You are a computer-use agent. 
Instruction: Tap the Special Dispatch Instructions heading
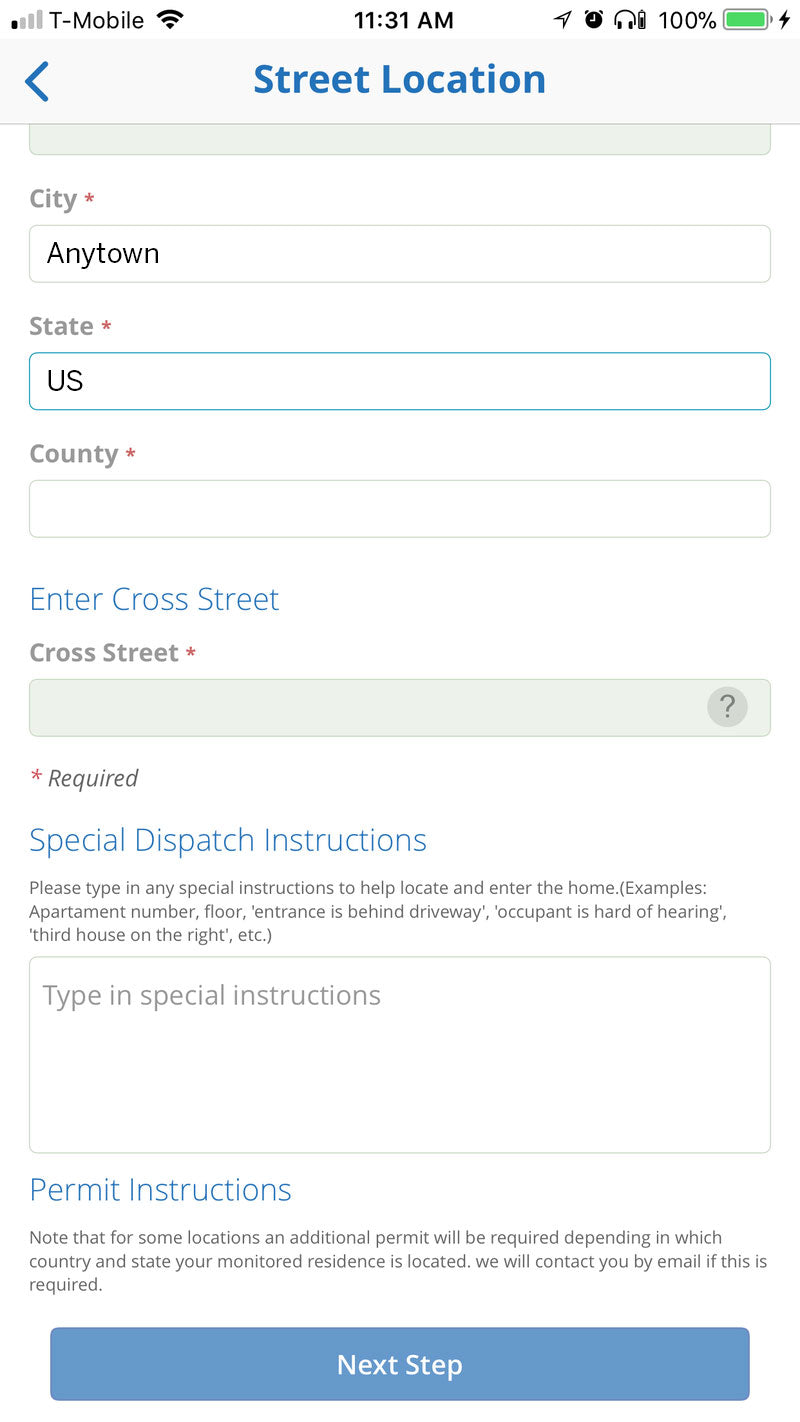[228, 840]
